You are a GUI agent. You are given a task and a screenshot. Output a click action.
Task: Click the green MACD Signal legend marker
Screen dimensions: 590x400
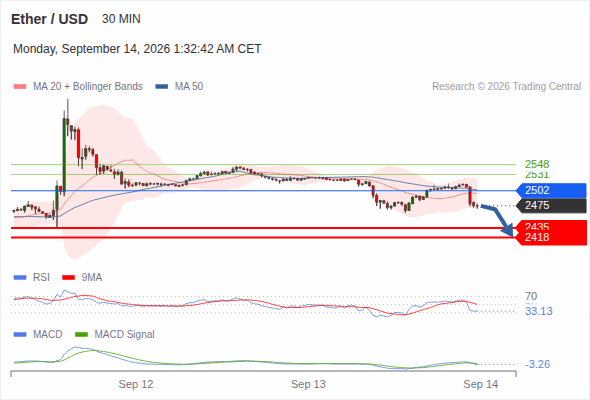[81, 334]
